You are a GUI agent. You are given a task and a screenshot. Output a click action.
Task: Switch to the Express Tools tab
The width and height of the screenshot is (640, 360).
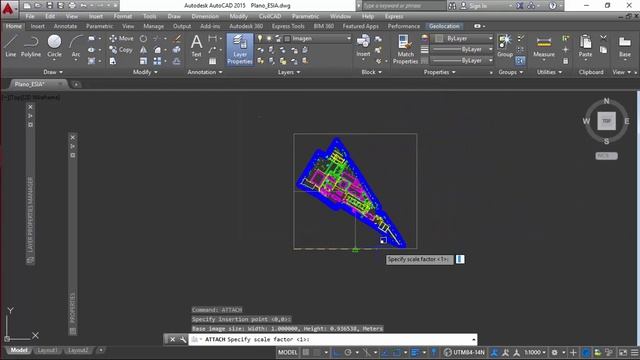pyautogui.click(x=288, y=26)
